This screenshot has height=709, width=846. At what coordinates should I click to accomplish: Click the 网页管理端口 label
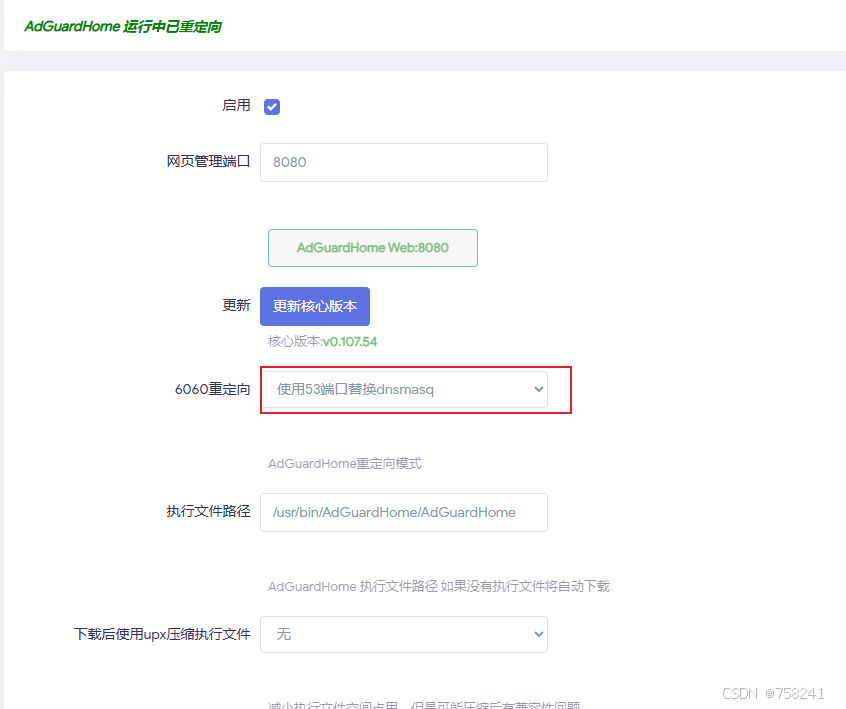coord(208,161)
